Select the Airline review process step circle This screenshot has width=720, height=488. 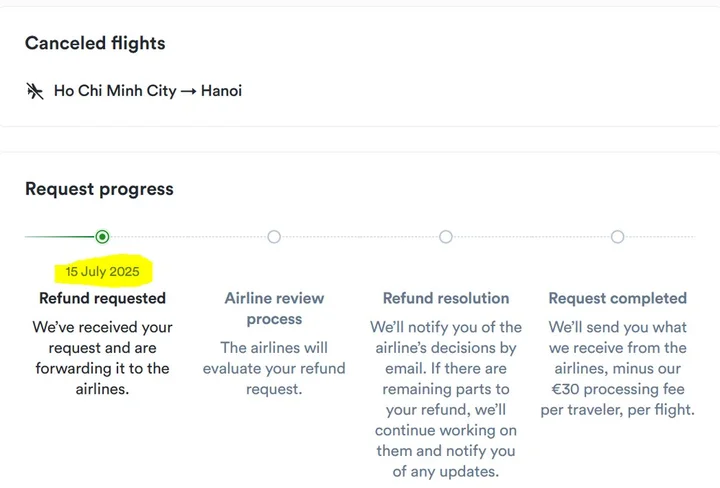274,237
